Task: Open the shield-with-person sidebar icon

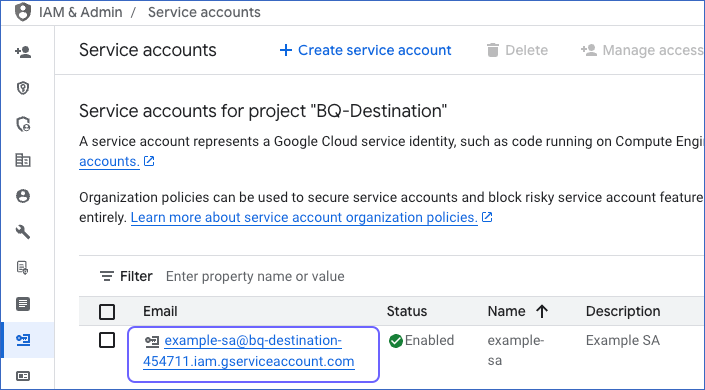Action: 23,124
